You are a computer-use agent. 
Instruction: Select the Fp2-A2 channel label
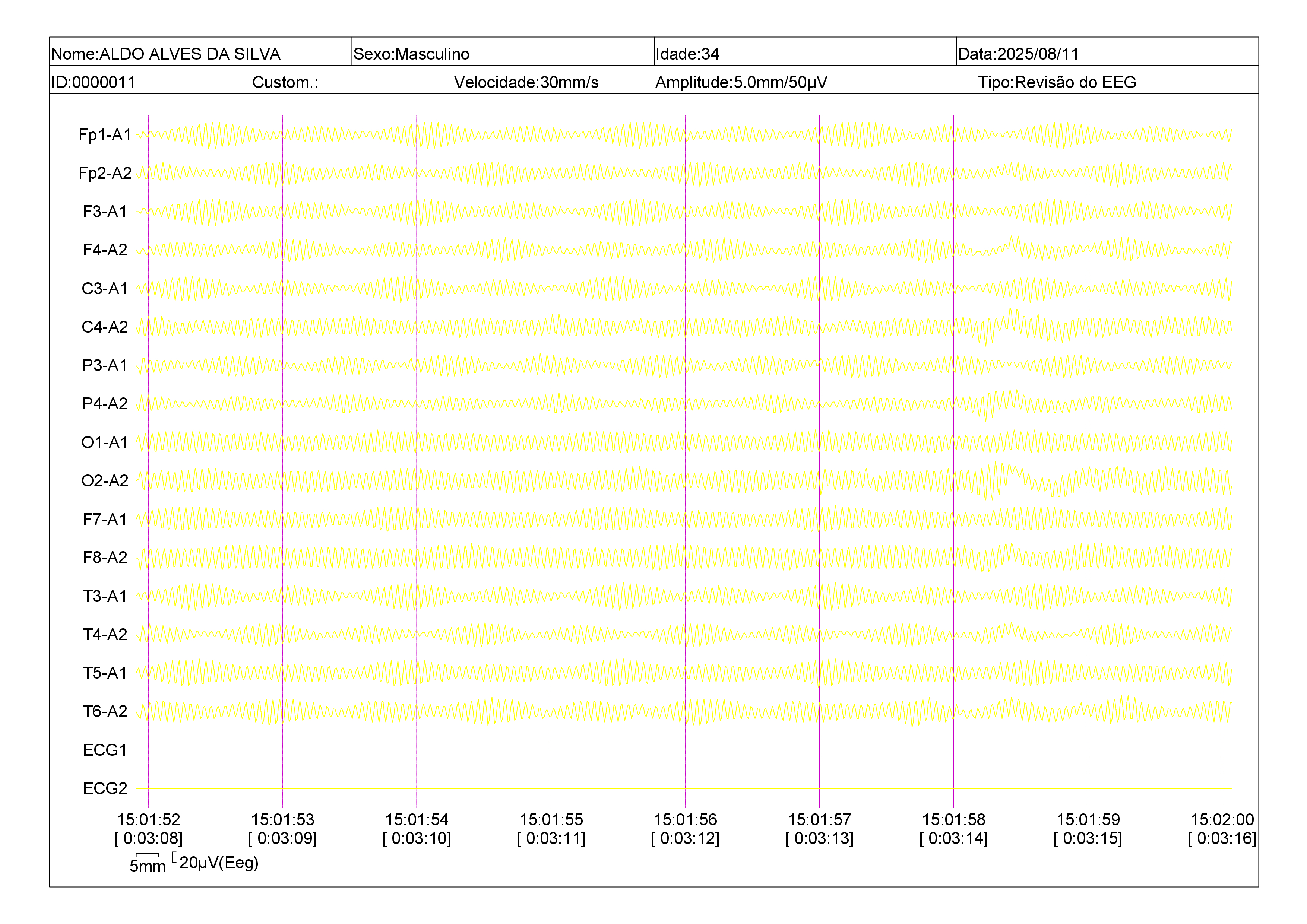point(105,173)
